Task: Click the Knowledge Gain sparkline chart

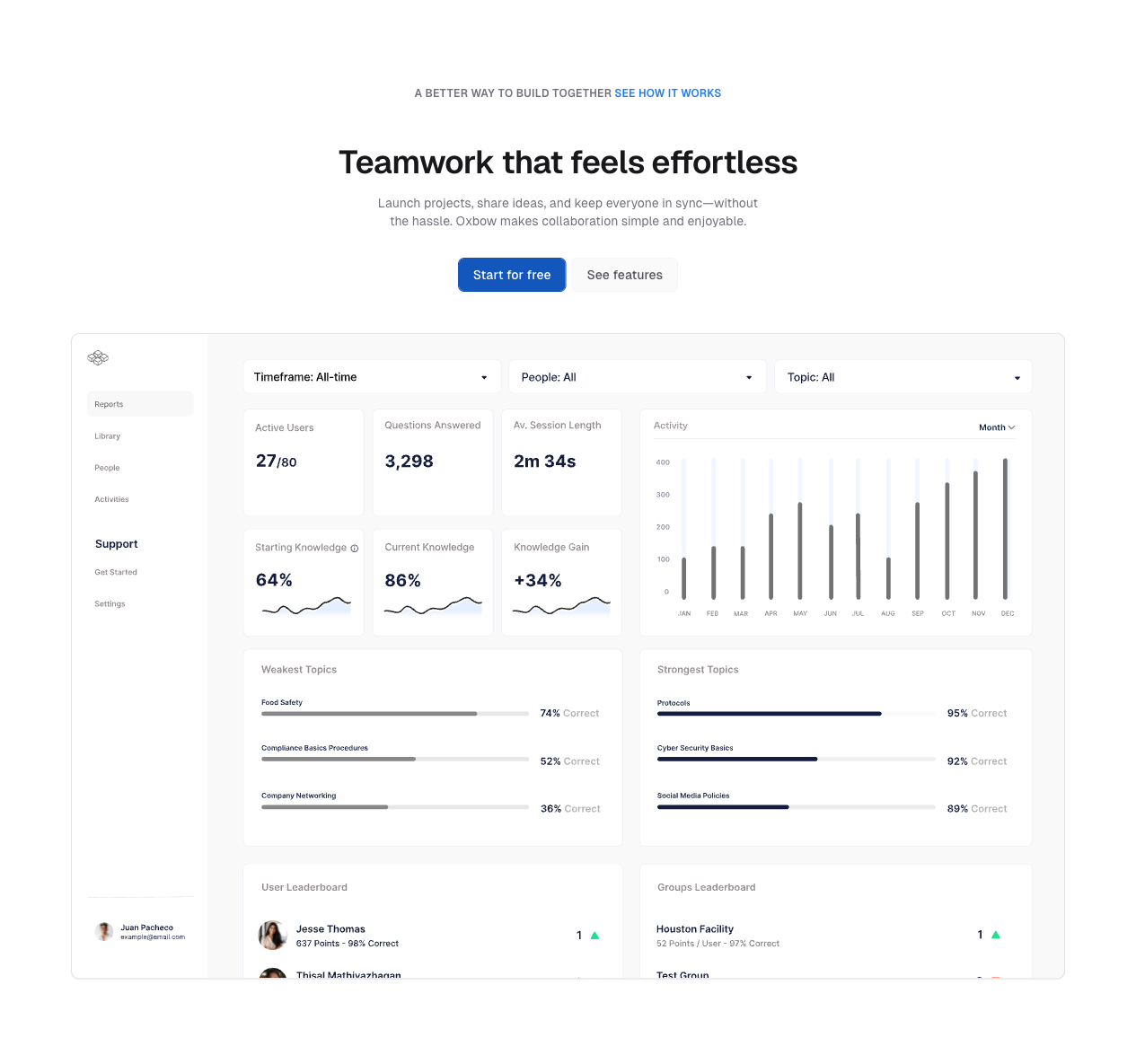Action: (x=561, y=607)
